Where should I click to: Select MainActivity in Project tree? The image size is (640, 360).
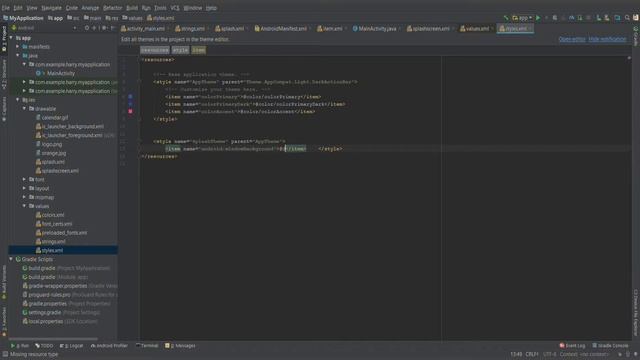[60, 73]
